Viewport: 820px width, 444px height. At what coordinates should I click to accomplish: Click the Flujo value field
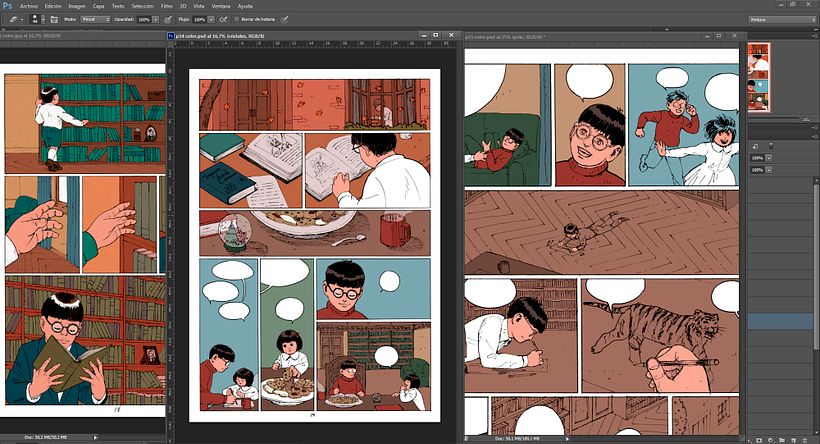pos(199,19)
